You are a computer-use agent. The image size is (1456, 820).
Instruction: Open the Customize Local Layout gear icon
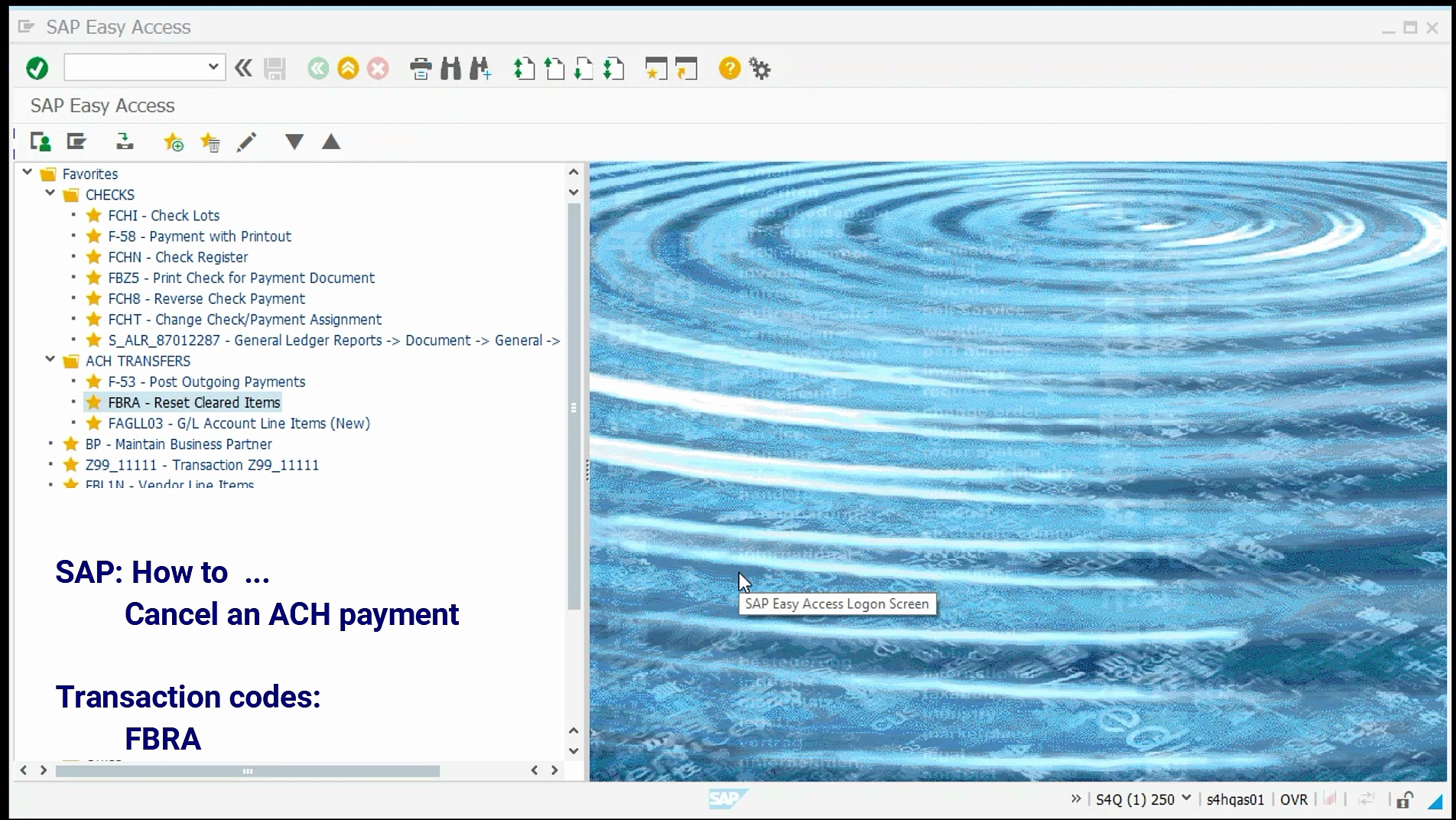pos(759,68)
